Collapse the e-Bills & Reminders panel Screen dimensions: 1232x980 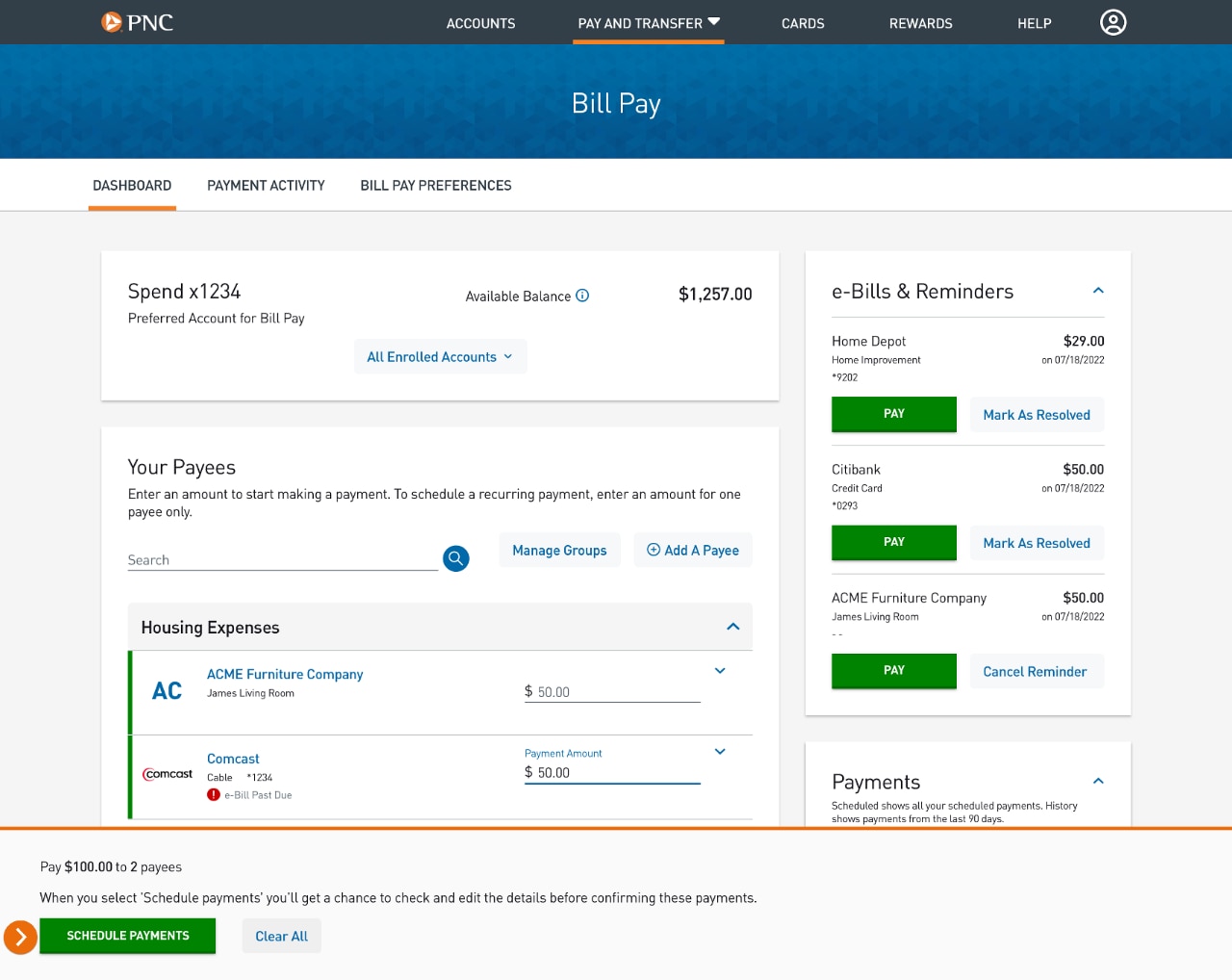tap(1098, 290)
